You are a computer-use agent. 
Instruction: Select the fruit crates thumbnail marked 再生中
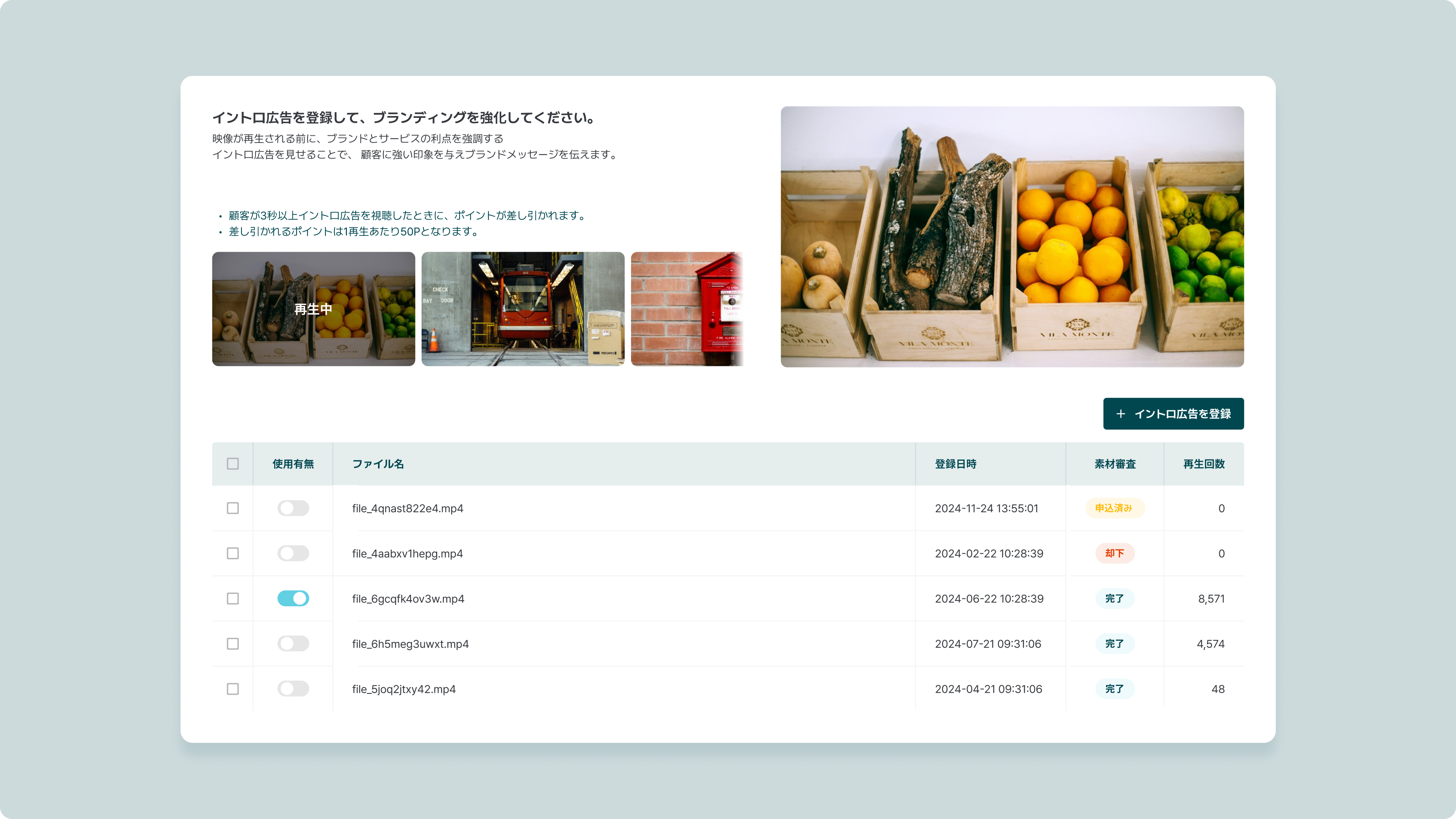pos(313,309)
